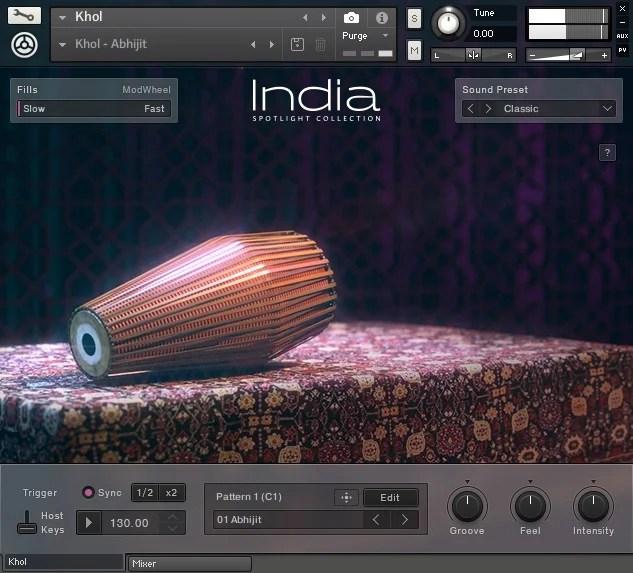Open the Feel knob options arrow
Image resolution: width=633 pixels, height=573 pixels.
click(530, 482)
